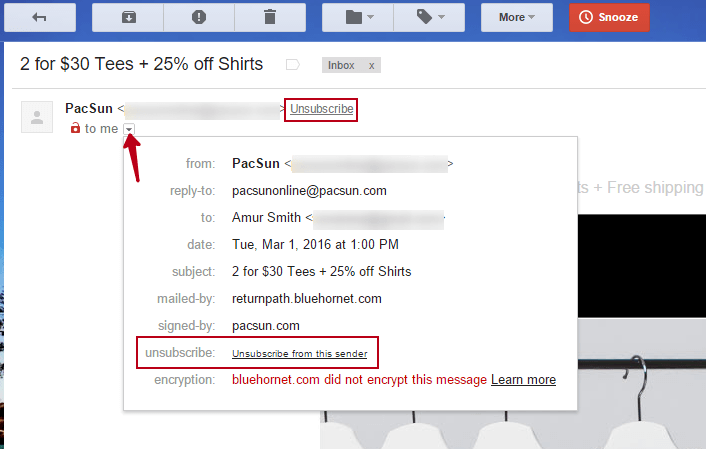Click Unsubscribe link next to sender address

pyautogui.click(x=321, y=108)
